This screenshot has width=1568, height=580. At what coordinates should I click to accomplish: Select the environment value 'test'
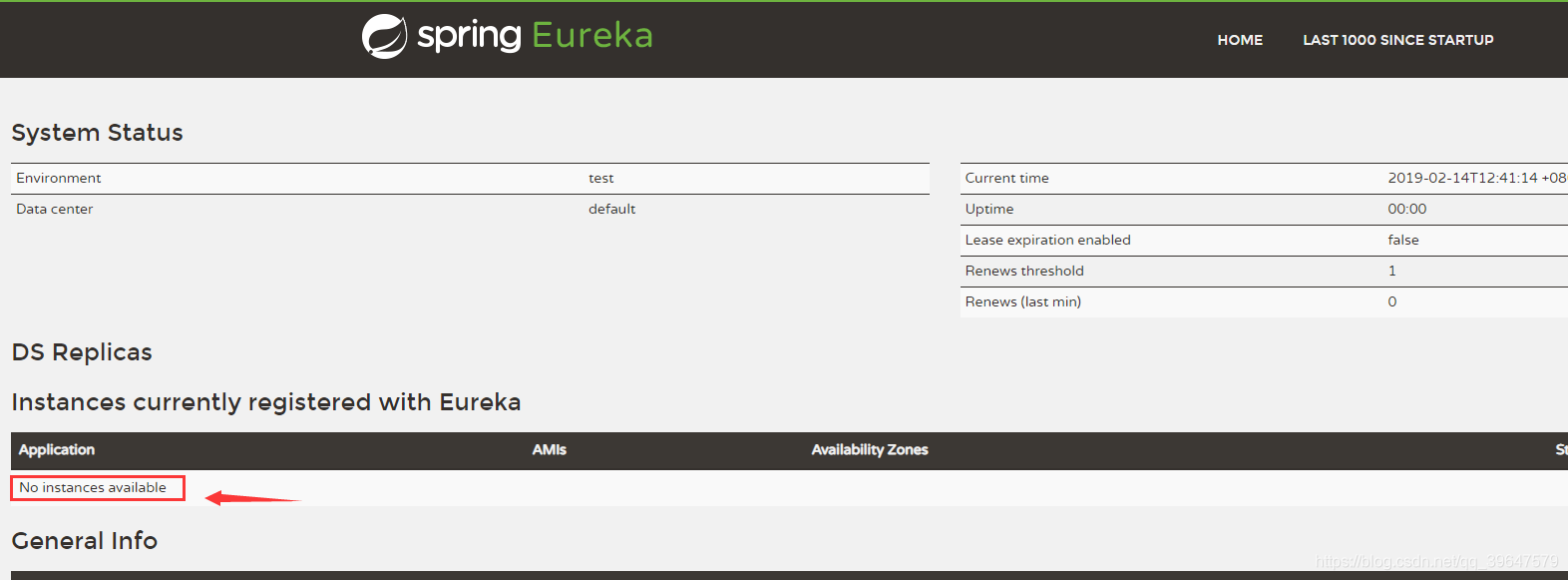[600, 178]
